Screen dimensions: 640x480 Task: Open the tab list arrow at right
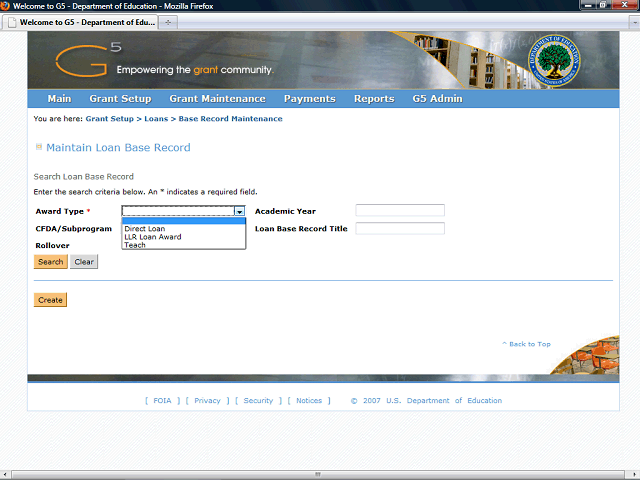point(635,22)
